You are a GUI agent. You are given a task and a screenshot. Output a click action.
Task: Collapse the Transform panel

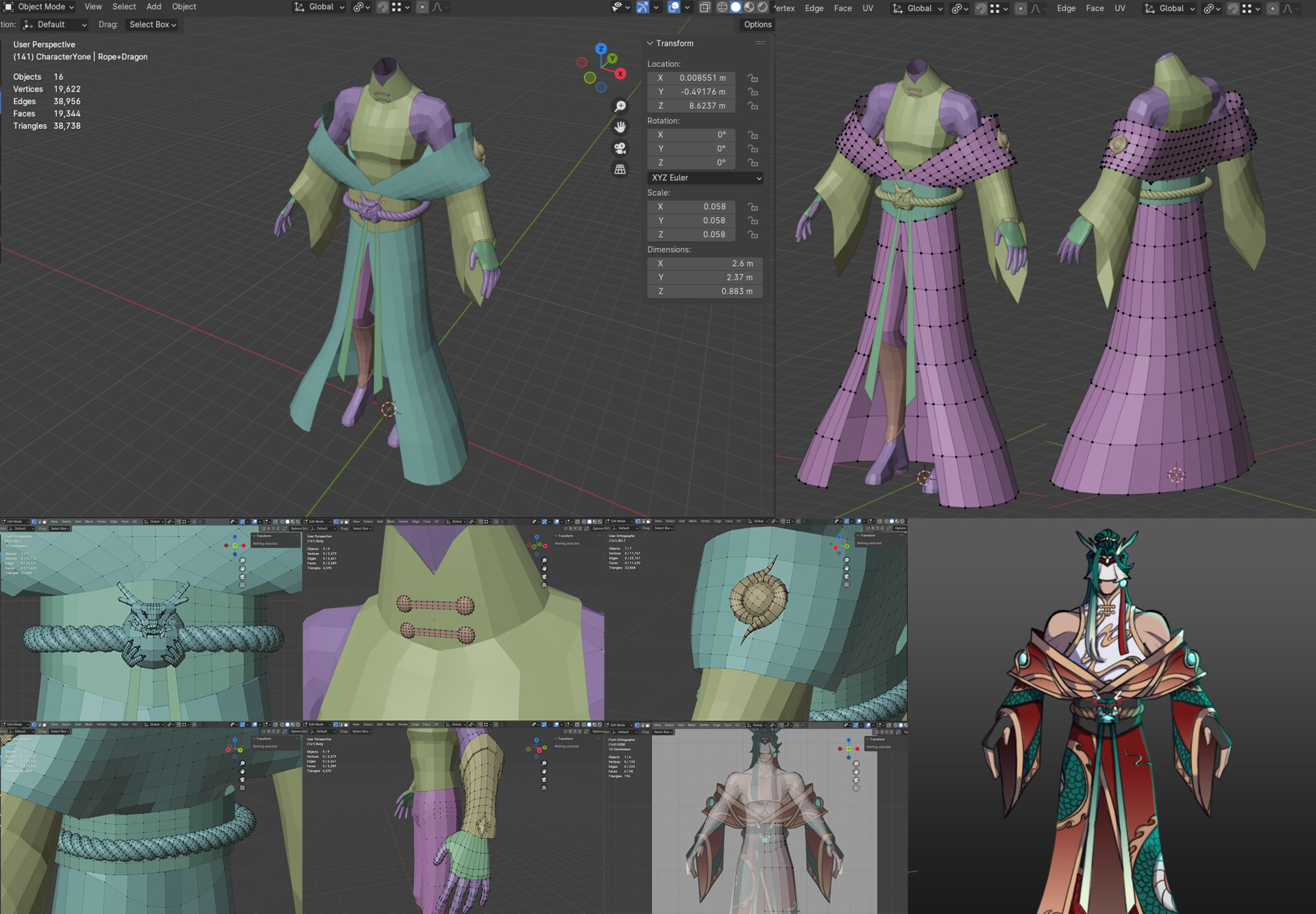coord(650,43)
